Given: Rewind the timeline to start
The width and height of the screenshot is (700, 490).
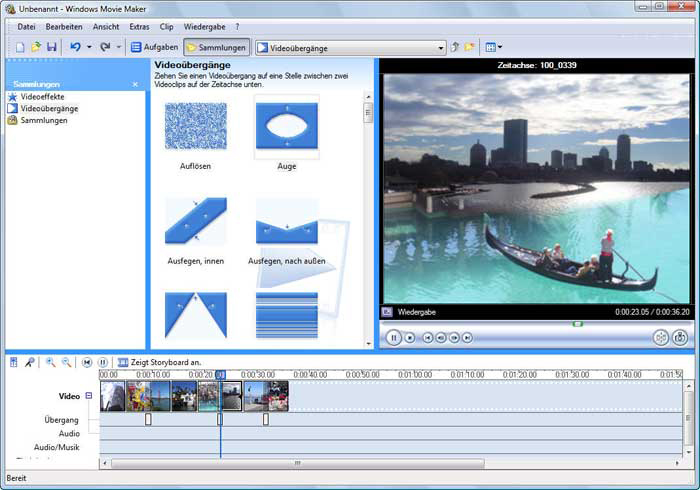Looking at the screenshot, I should [87, 362].
